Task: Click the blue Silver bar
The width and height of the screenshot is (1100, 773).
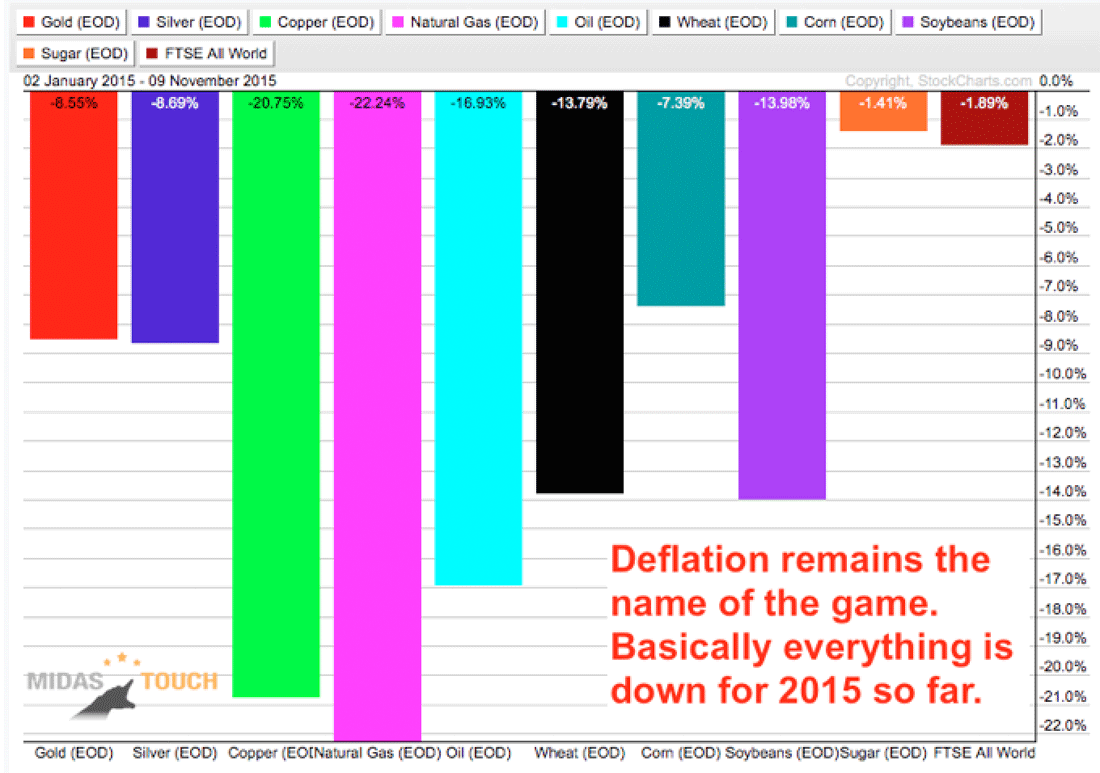Action: pos(175,217)
